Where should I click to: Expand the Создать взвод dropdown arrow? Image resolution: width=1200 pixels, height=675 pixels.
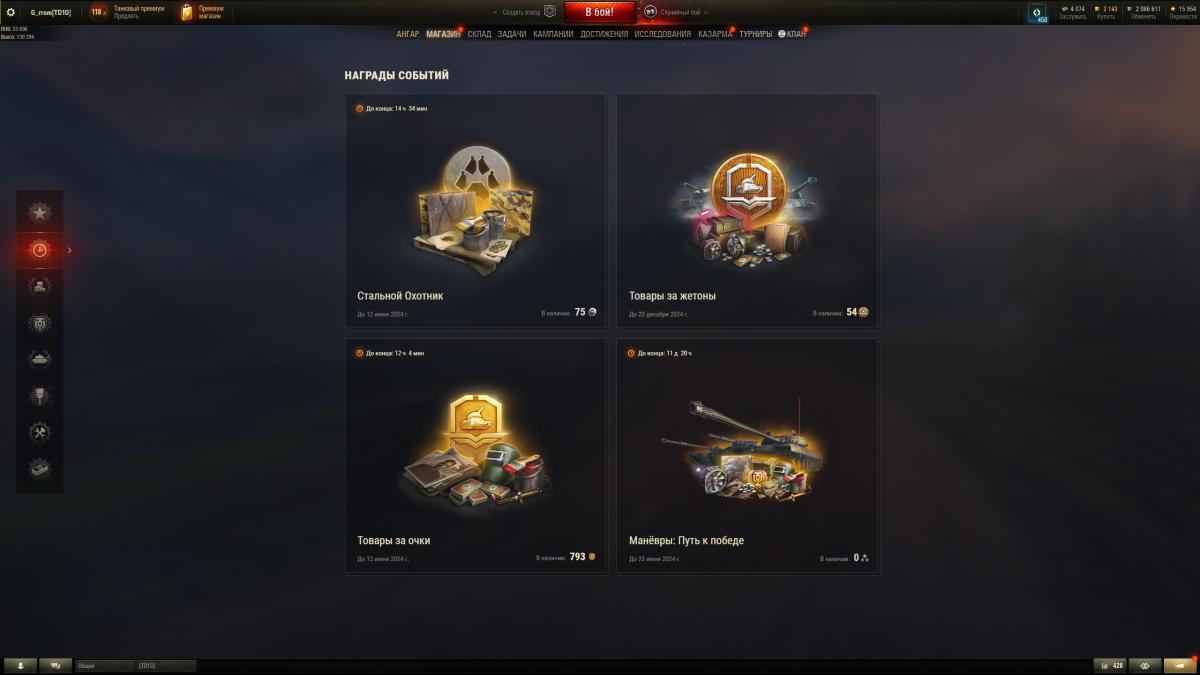496,12
